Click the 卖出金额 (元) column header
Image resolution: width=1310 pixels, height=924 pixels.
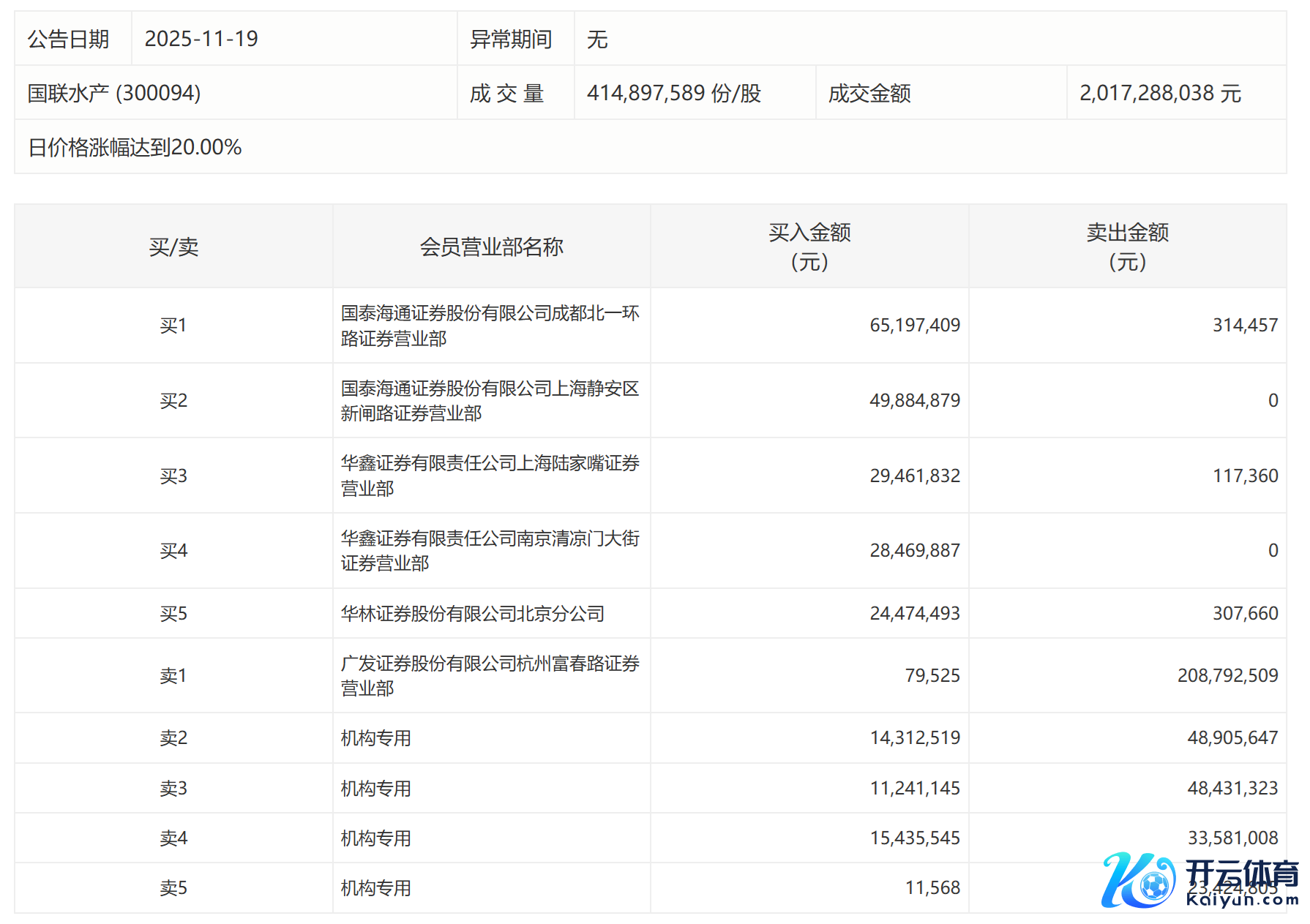[1127, 247]
